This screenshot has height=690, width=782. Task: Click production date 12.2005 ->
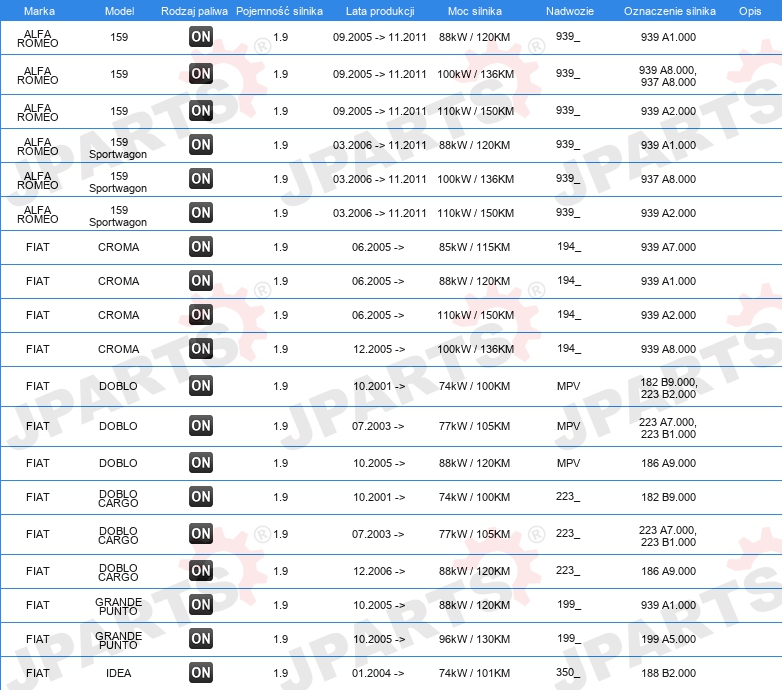click(379, 349)
